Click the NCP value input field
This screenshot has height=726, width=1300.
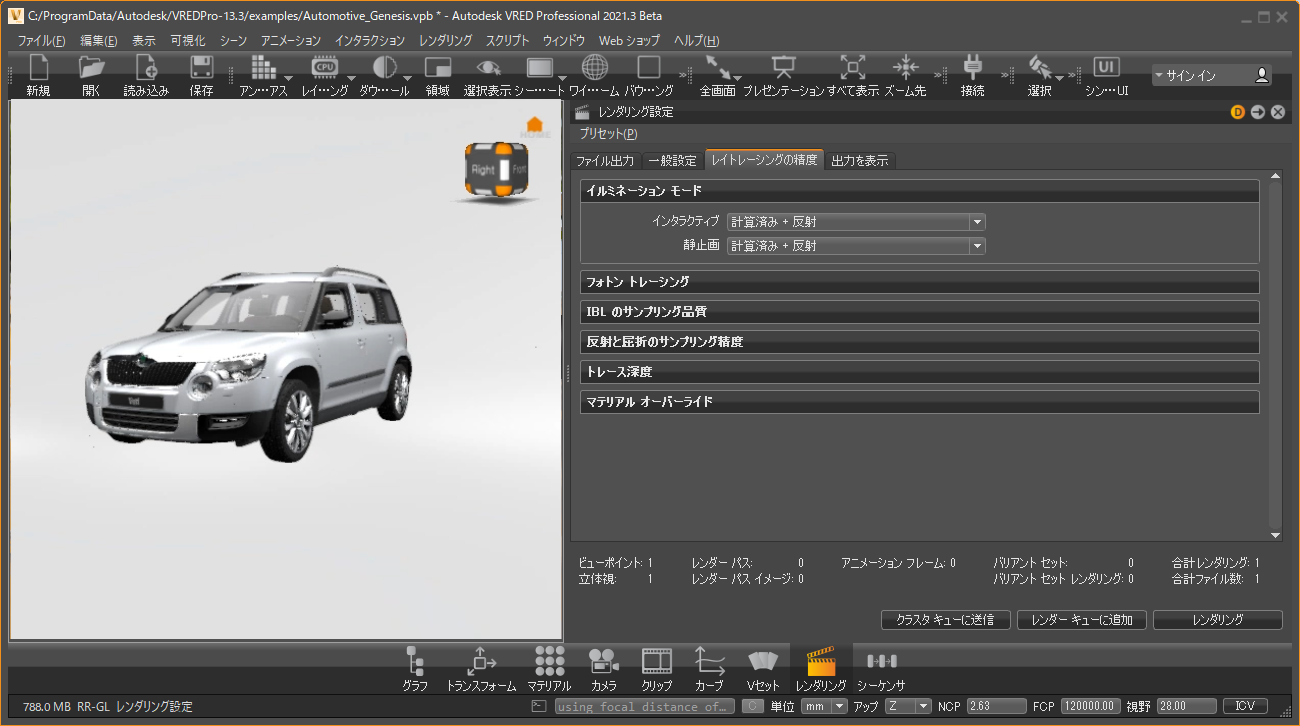(997, 706)
